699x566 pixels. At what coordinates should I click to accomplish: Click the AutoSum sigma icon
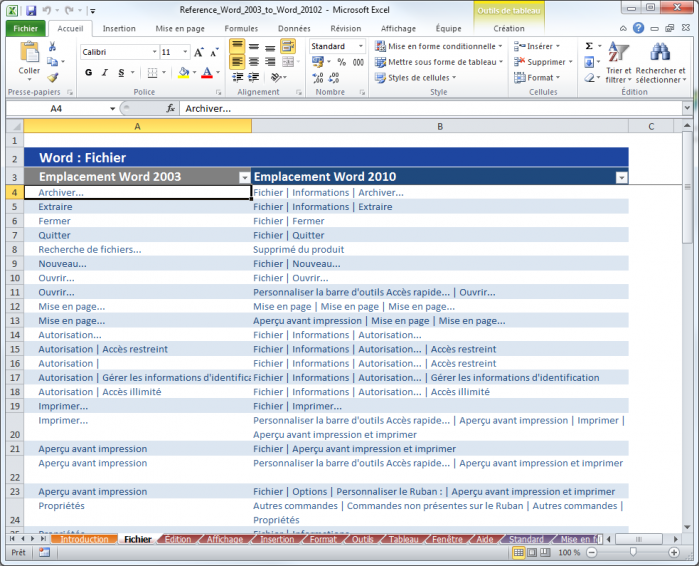(589, 46)
